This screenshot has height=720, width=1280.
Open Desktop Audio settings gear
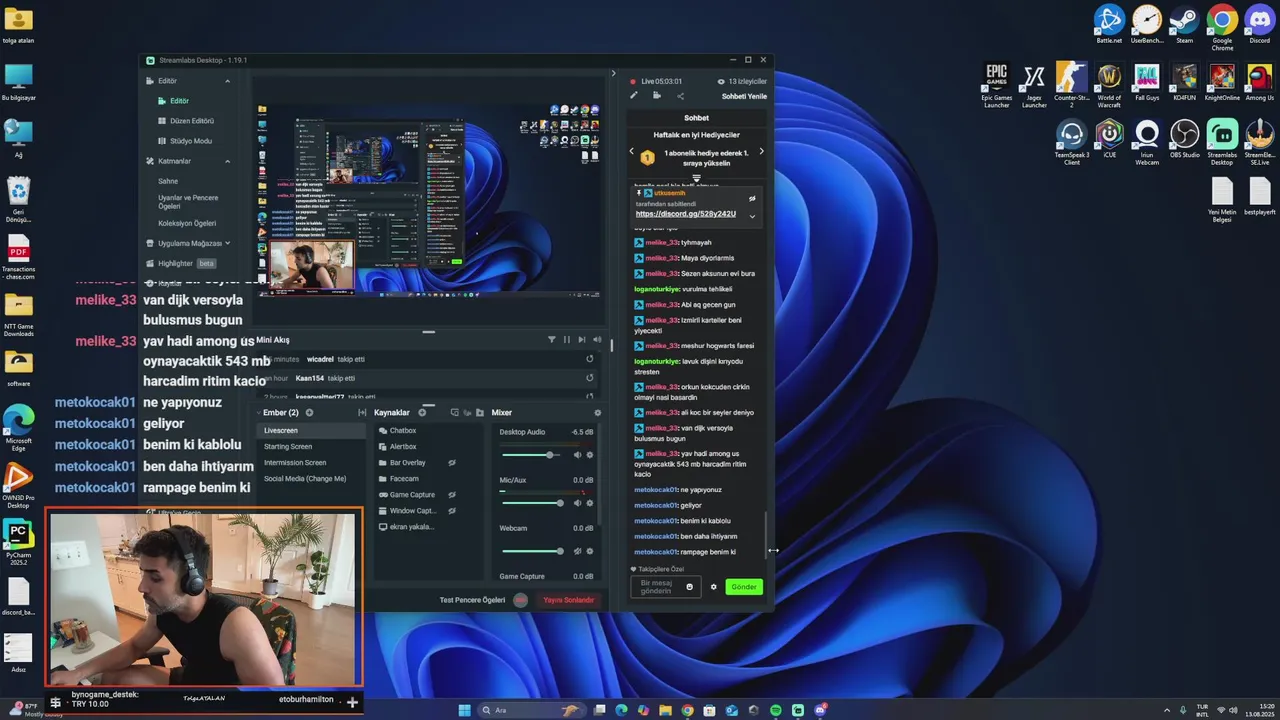point(590,455)
